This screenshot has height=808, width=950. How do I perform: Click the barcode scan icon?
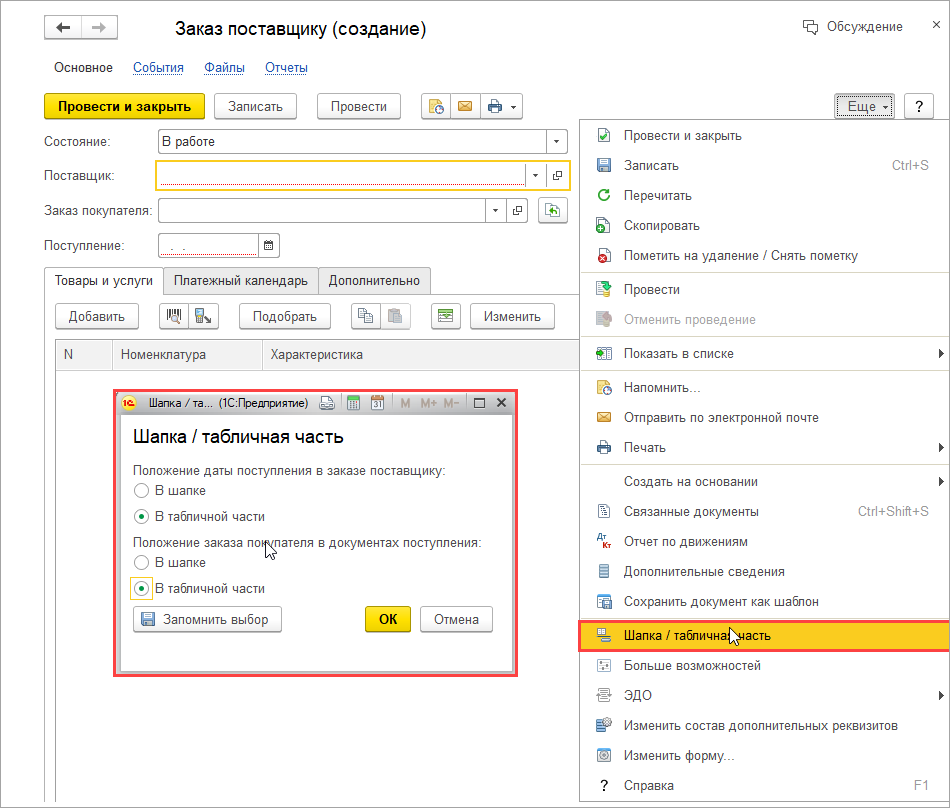174,316
